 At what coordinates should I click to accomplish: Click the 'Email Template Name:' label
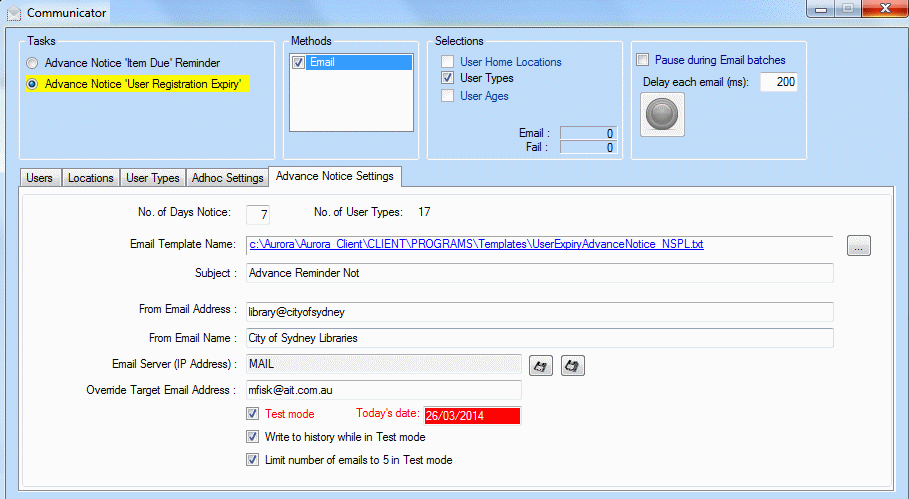click(183, 244)
